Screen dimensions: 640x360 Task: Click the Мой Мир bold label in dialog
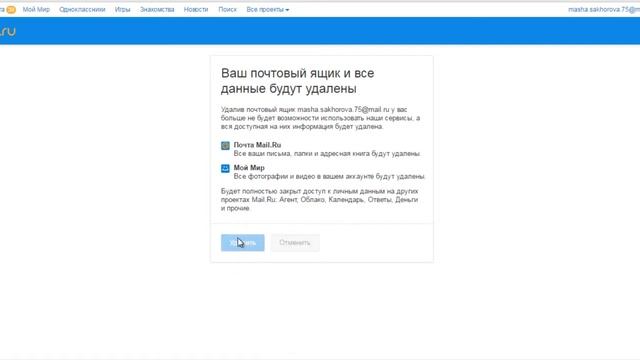point(249,168)
